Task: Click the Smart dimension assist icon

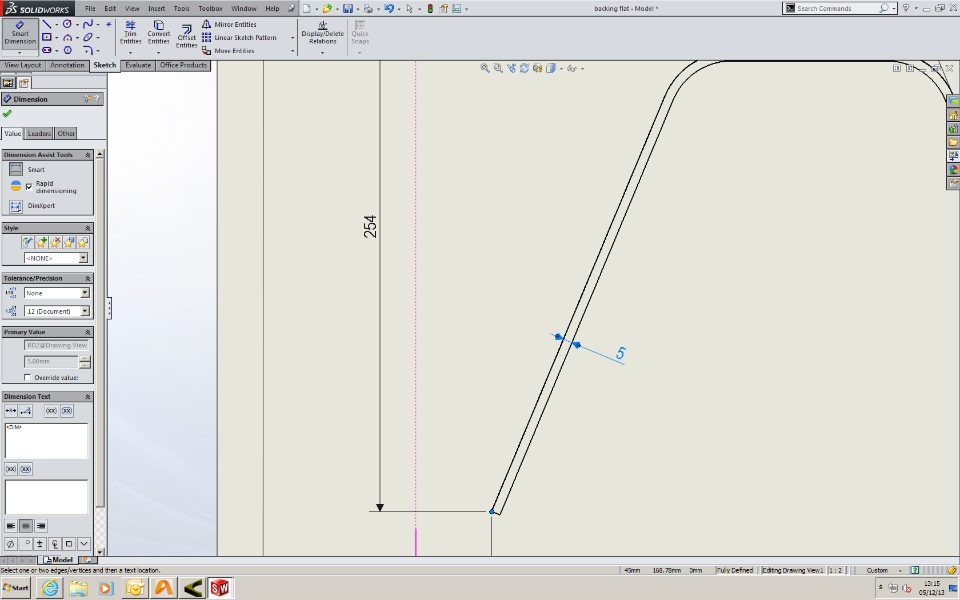Action: 16,170
